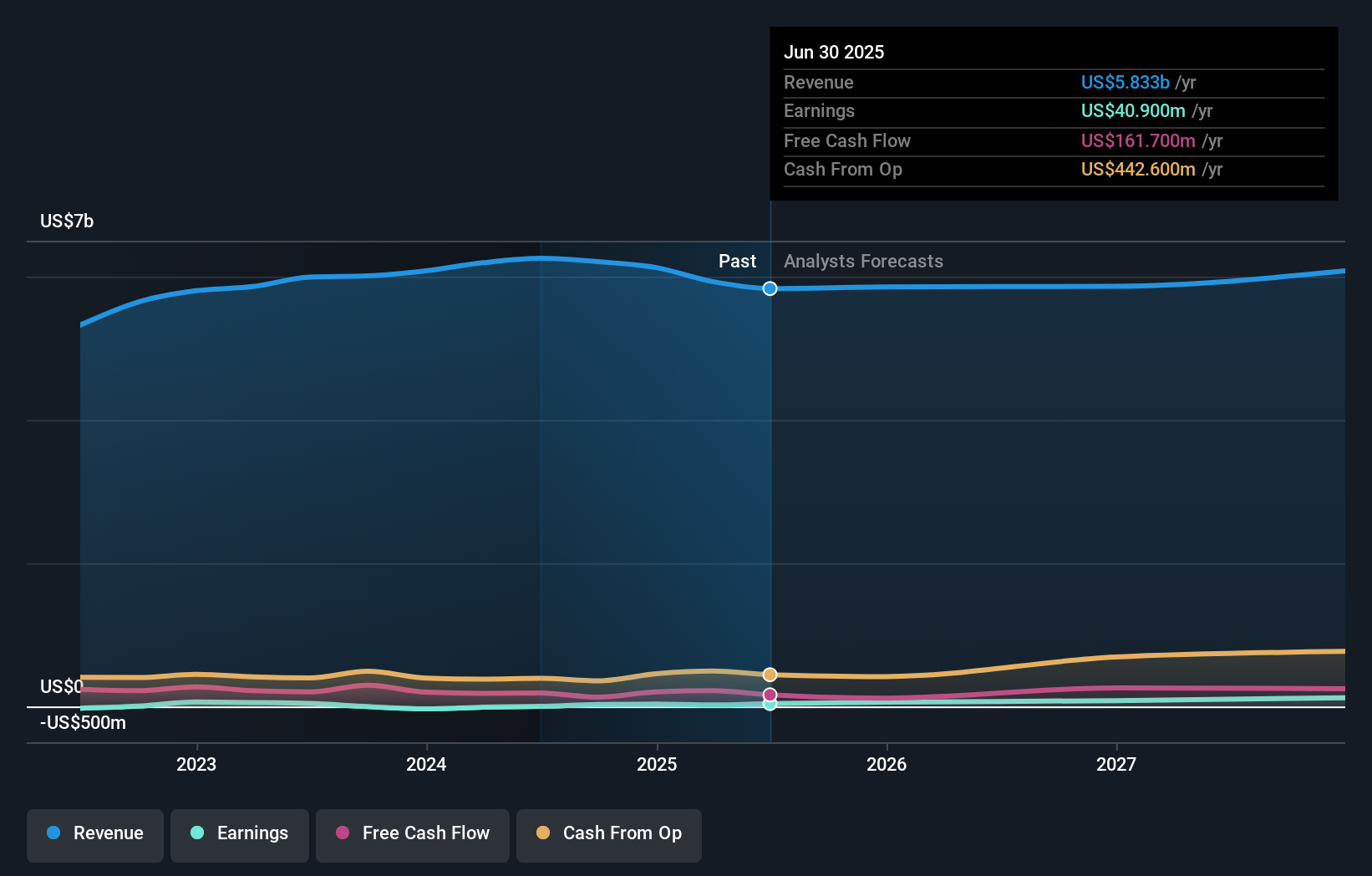Image resolution: width=1372 pixels, height=876 pixels.
Task: Click the 2025 x-axis label
Action: point(657,765)
